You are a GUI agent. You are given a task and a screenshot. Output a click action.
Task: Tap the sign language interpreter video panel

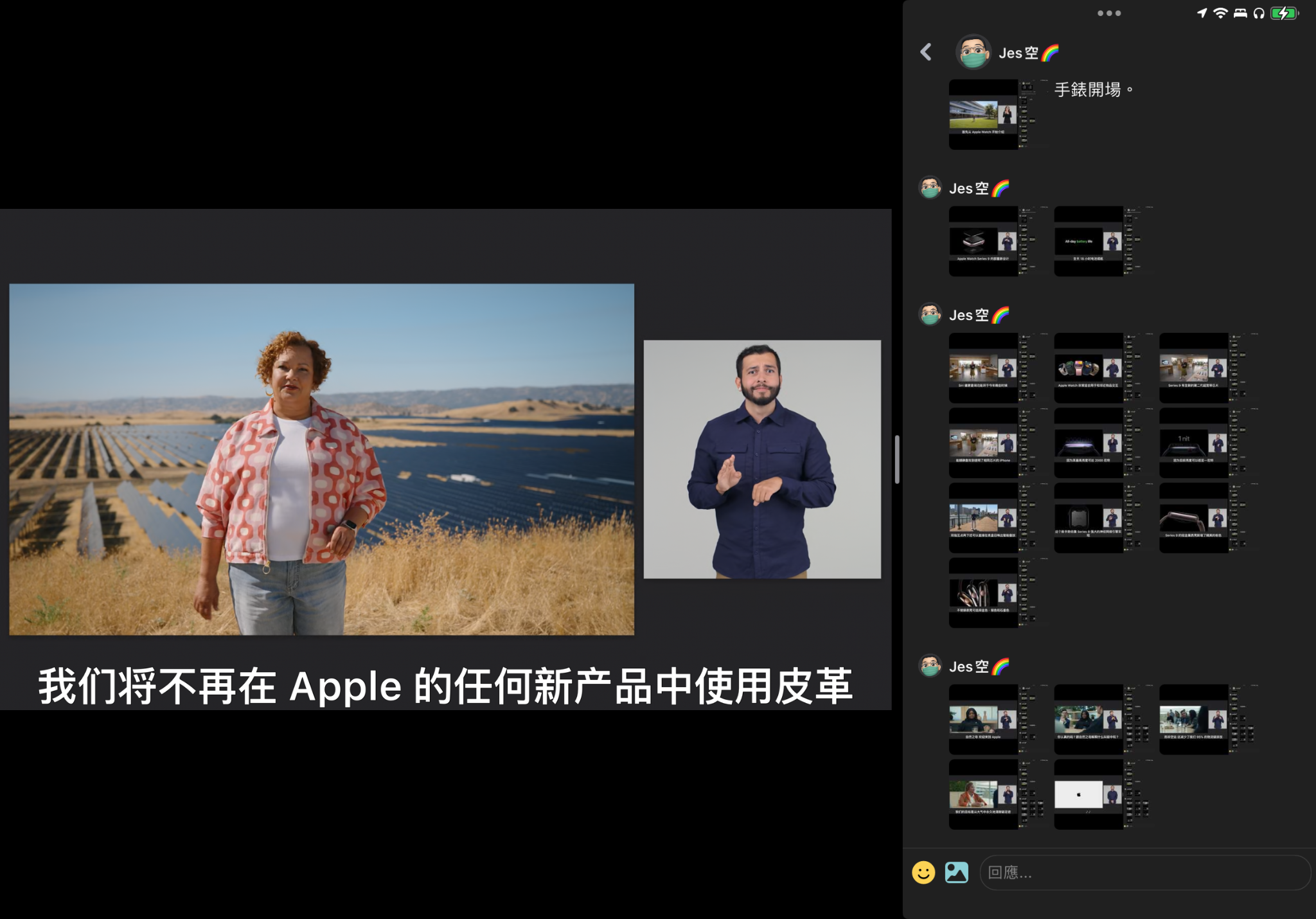pos(762,459)
